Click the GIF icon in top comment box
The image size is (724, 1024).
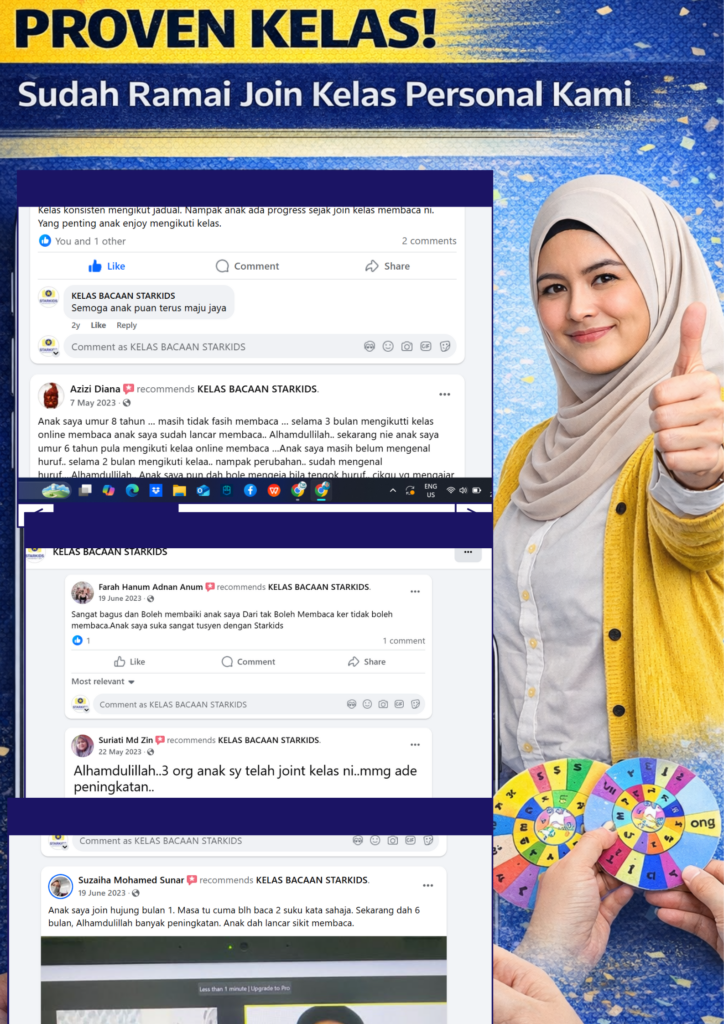point(425,346)
